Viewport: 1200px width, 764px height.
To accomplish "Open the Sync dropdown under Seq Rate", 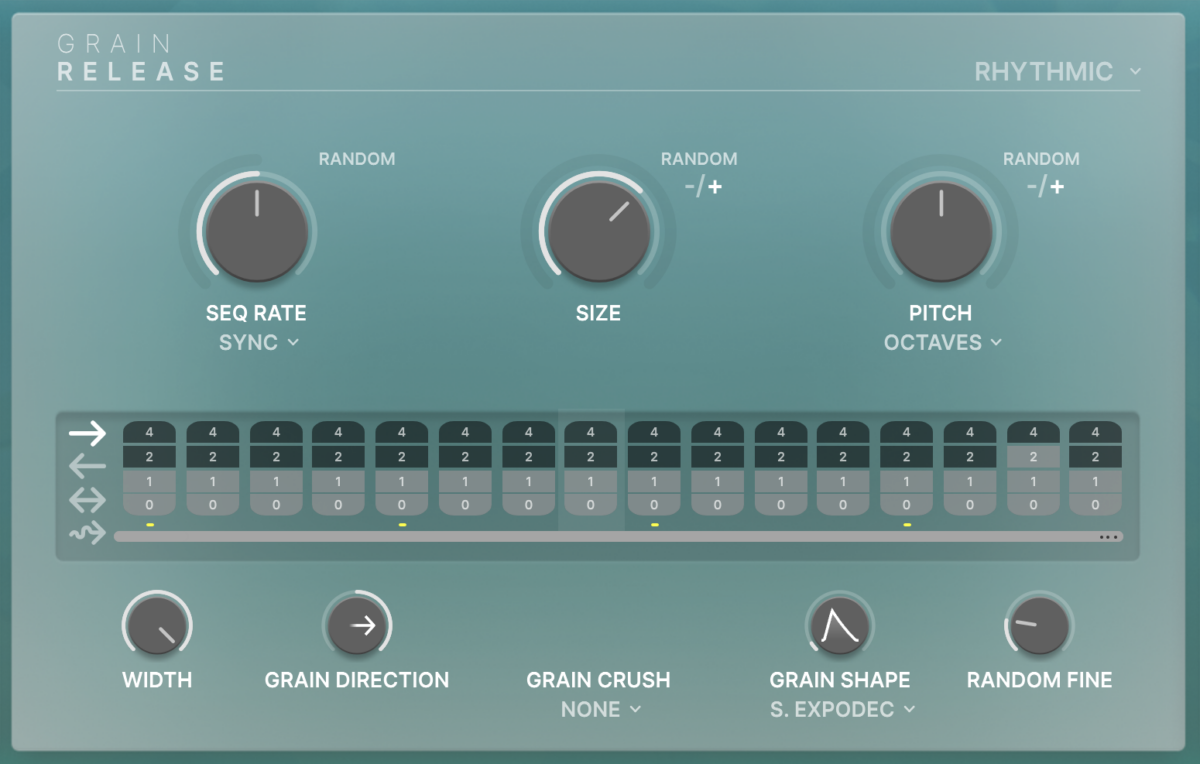I will (258, 343).
